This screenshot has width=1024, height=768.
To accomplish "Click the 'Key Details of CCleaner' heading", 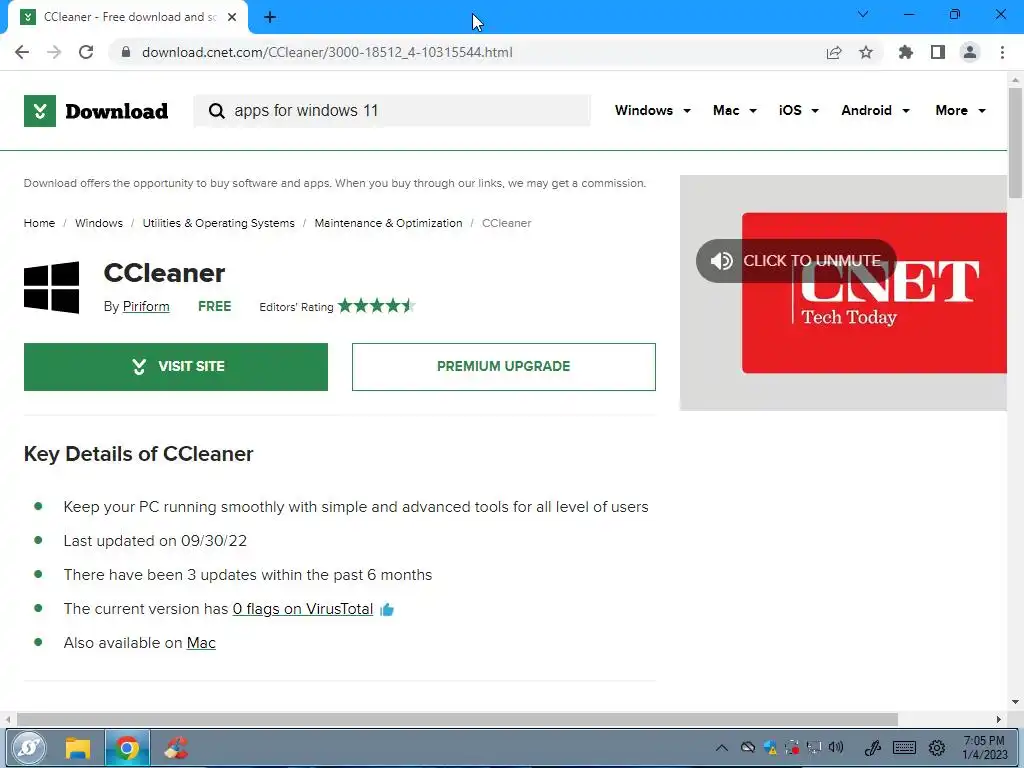I will click(138, 454).
